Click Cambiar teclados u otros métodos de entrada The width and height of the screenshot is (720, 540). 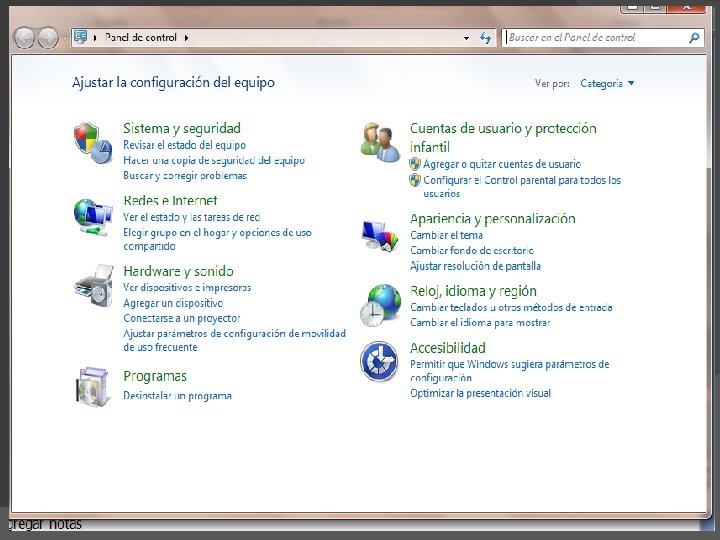click(511, 307)
